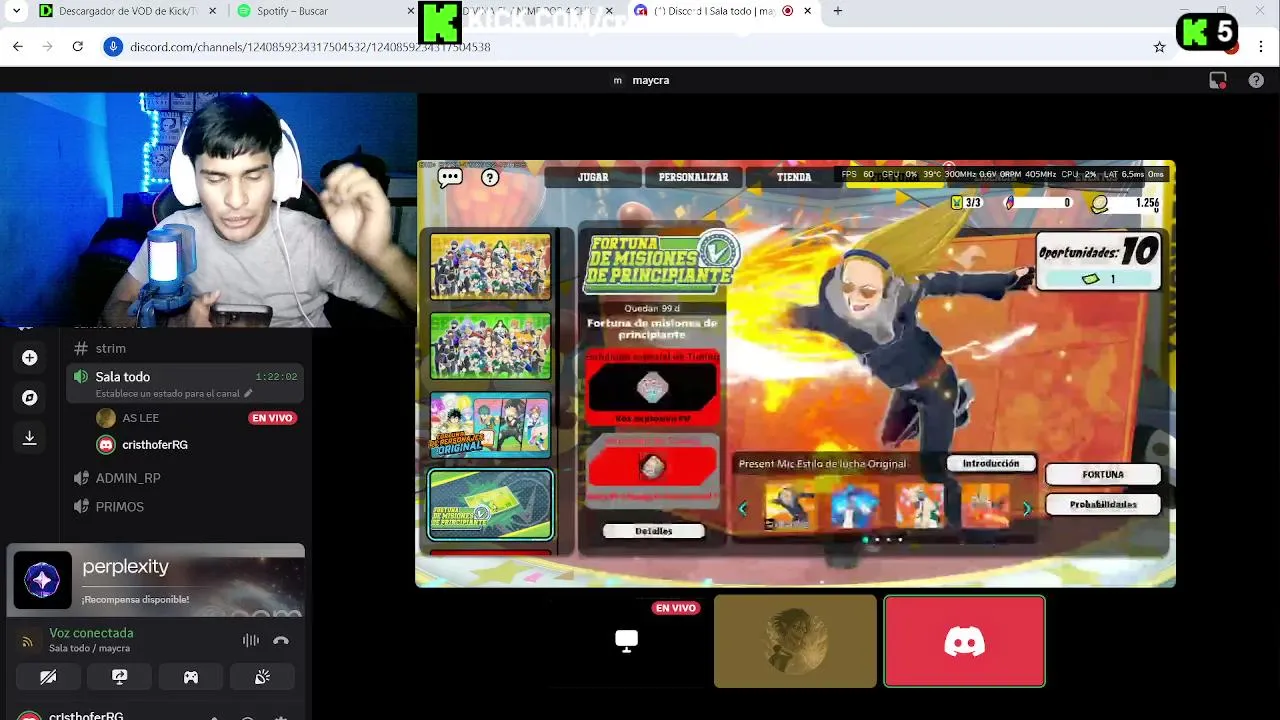Select AS LEE participant tile
Image resolution: width=1280 pixels, height=720 pixels.
(795, 641)
